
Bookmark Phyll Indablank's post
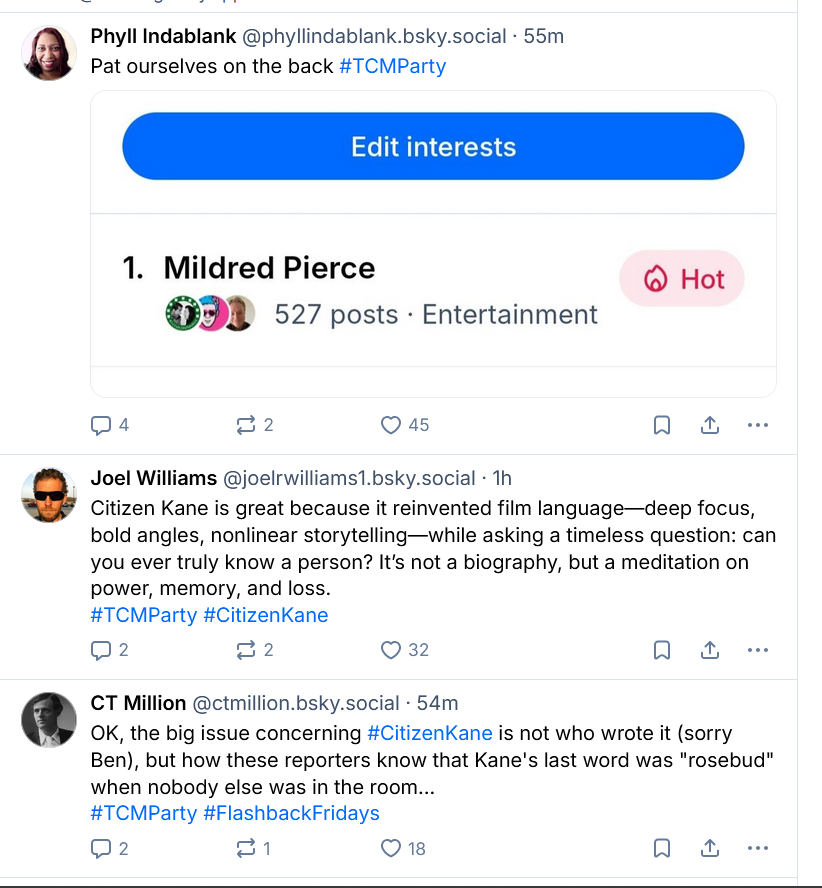click(x=661, y=425)
